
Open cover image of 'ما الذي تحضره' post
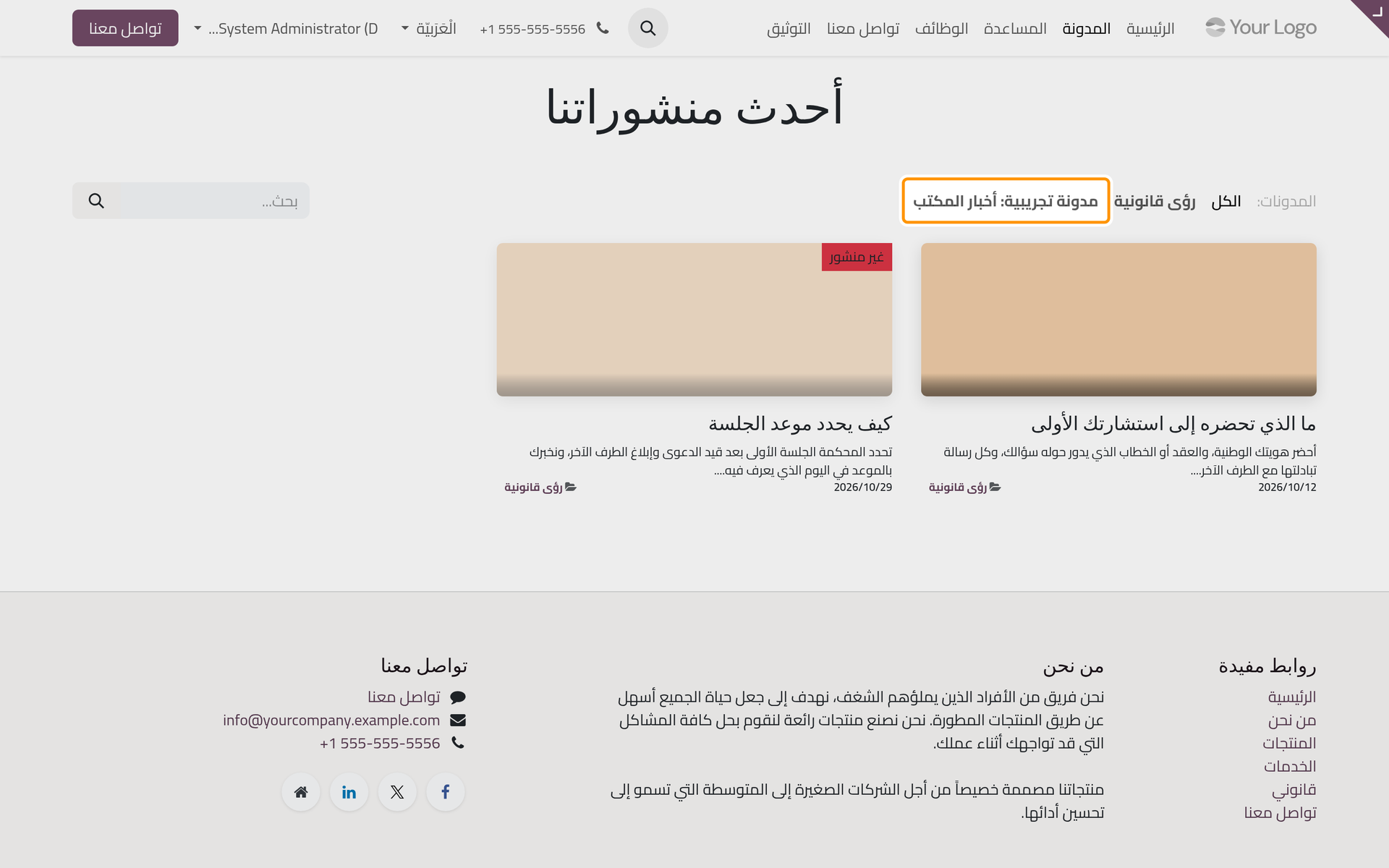pyautogui.click(x=1118, y=320)
